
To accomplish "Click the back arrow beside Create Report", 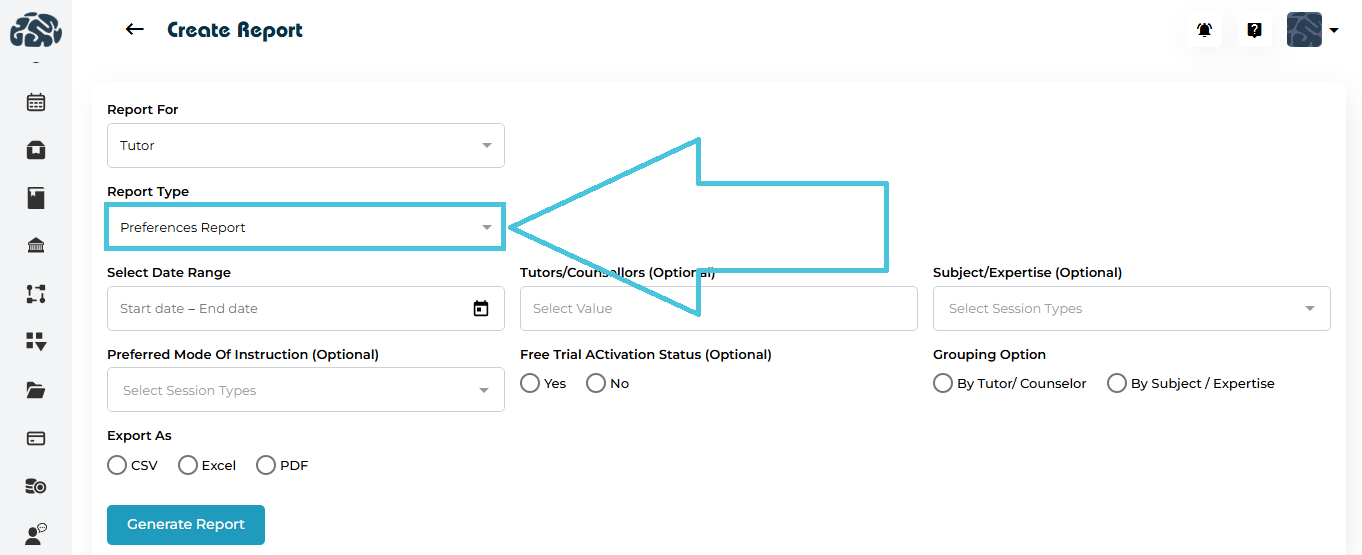I will tap(135, 30).
